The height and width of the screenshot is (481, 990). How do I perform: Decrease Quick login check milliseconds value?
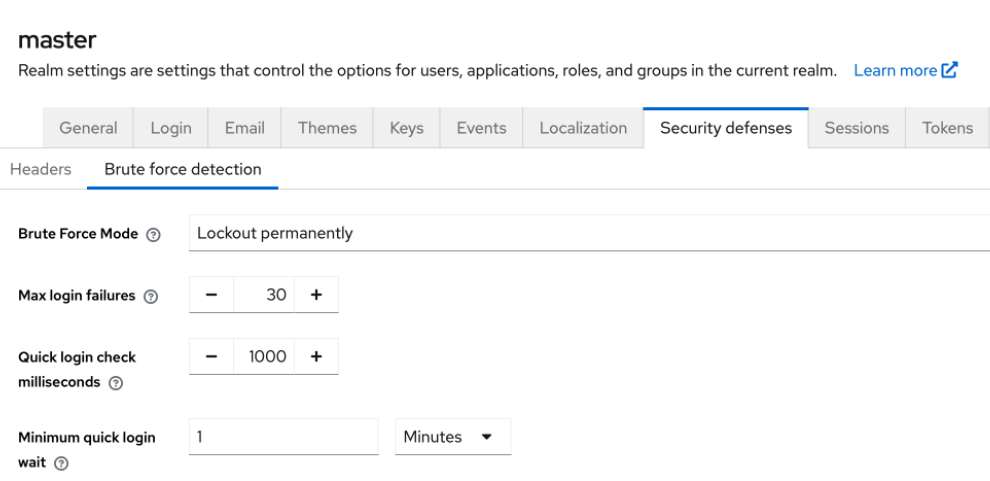pyautogui.click(x=211, y=357)
